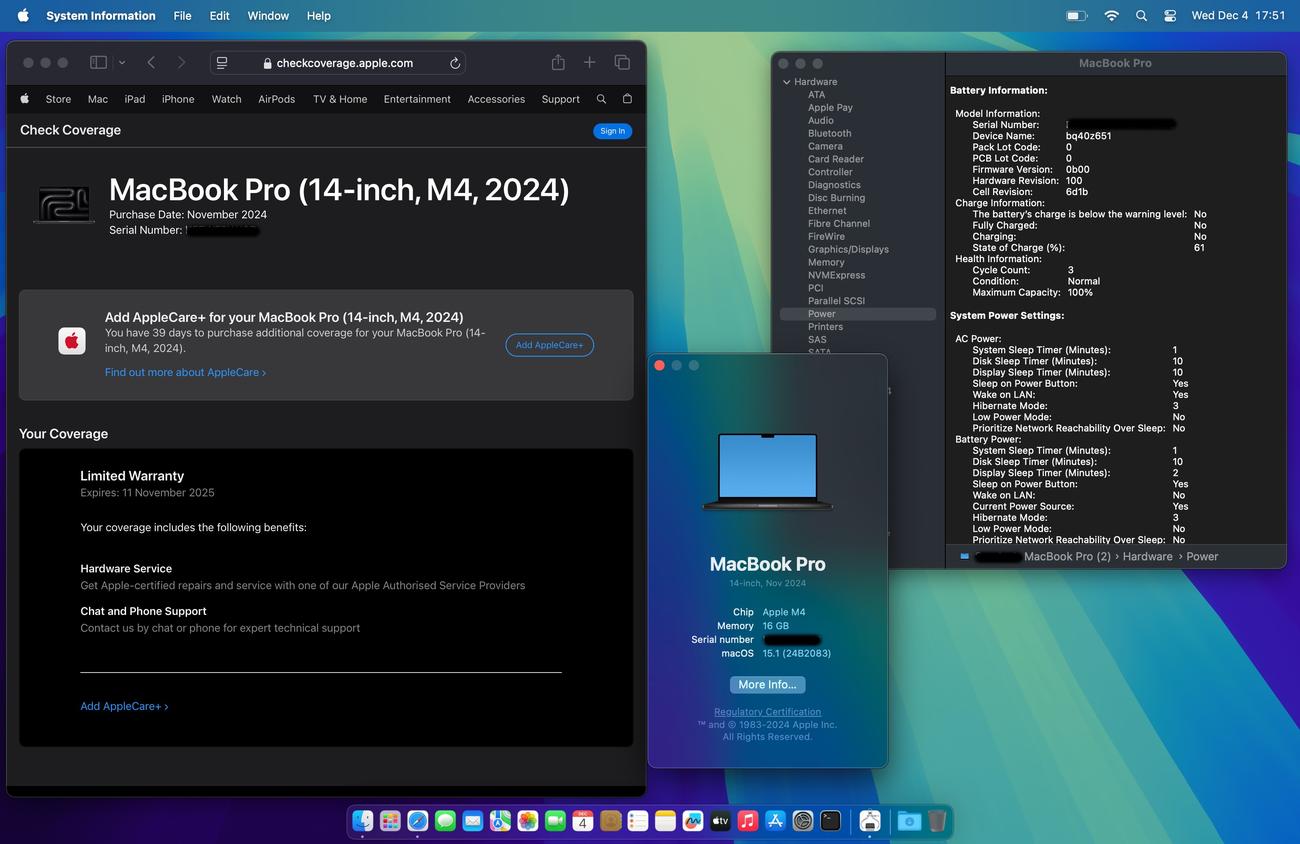The height and width of the screenshot is (844, 1300).
Task: Select Apple Pay in the Hardware sidebar
Action: pyautogui.click(x=830, y=108)
